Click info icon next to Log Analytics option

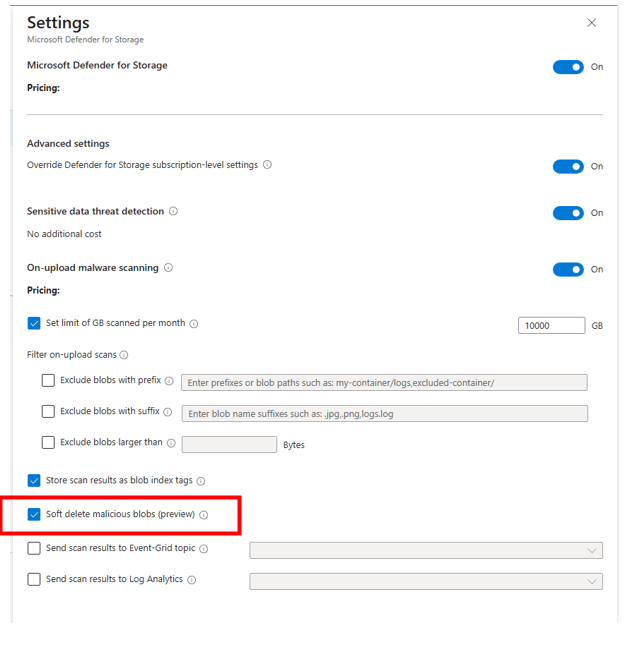[x=192, y=580]
